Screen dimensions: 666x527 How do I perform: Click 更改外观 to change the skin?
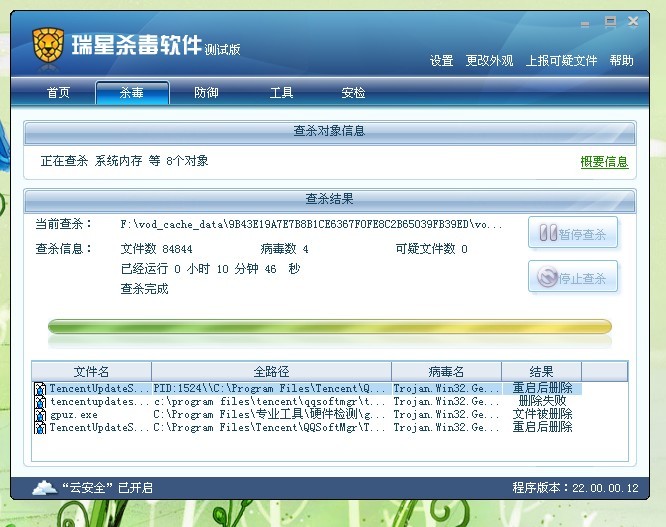(489, 61)
